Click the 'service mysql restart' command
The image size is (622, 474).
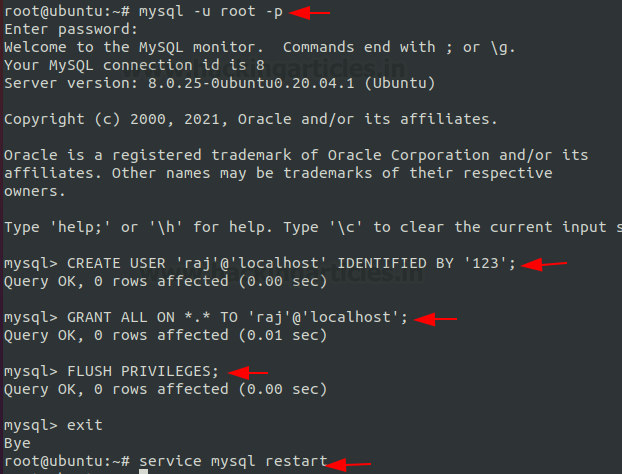(233, 461)
